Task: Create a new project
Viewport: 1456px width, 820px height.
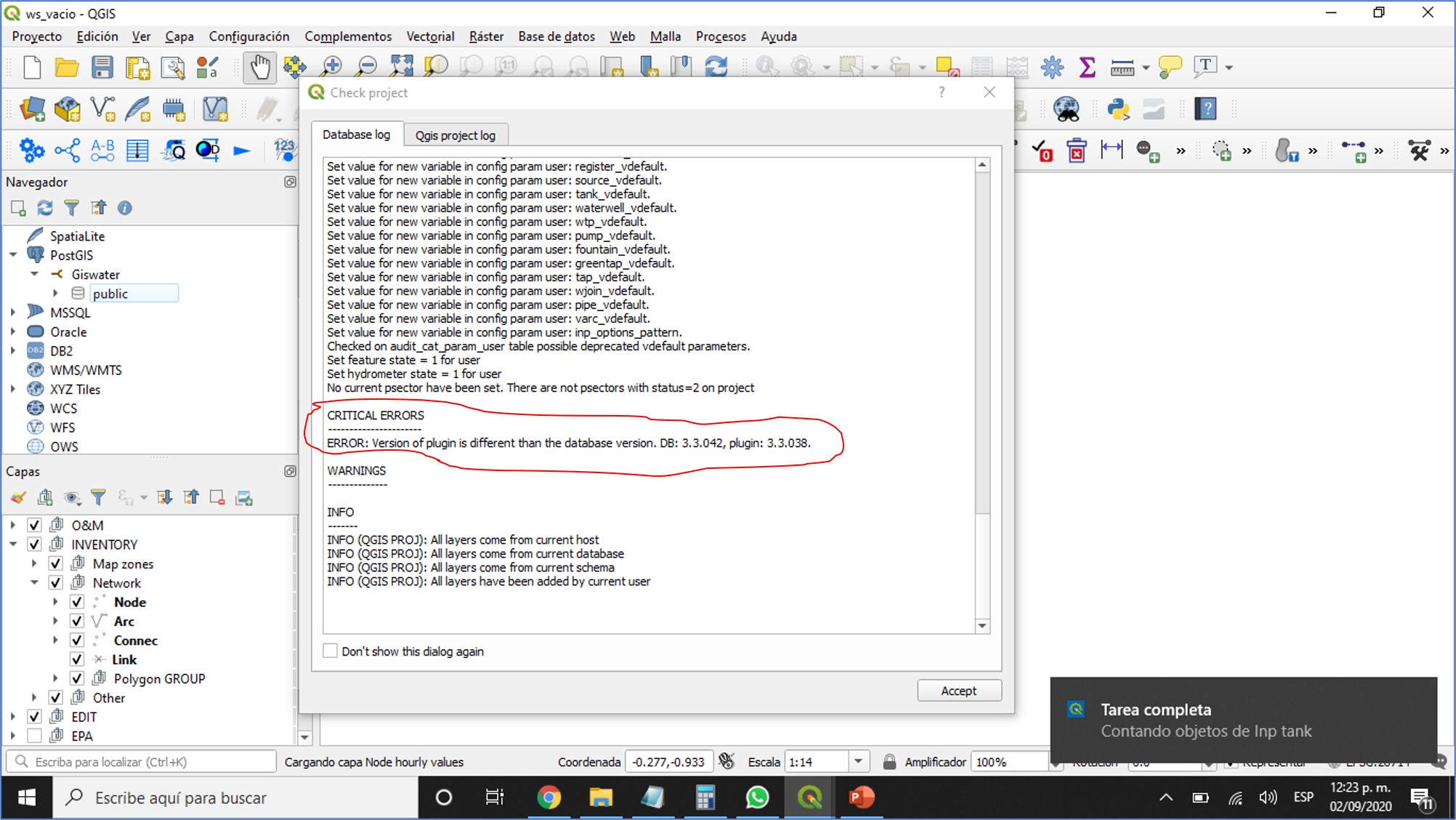Action: [x=31, y=67]
